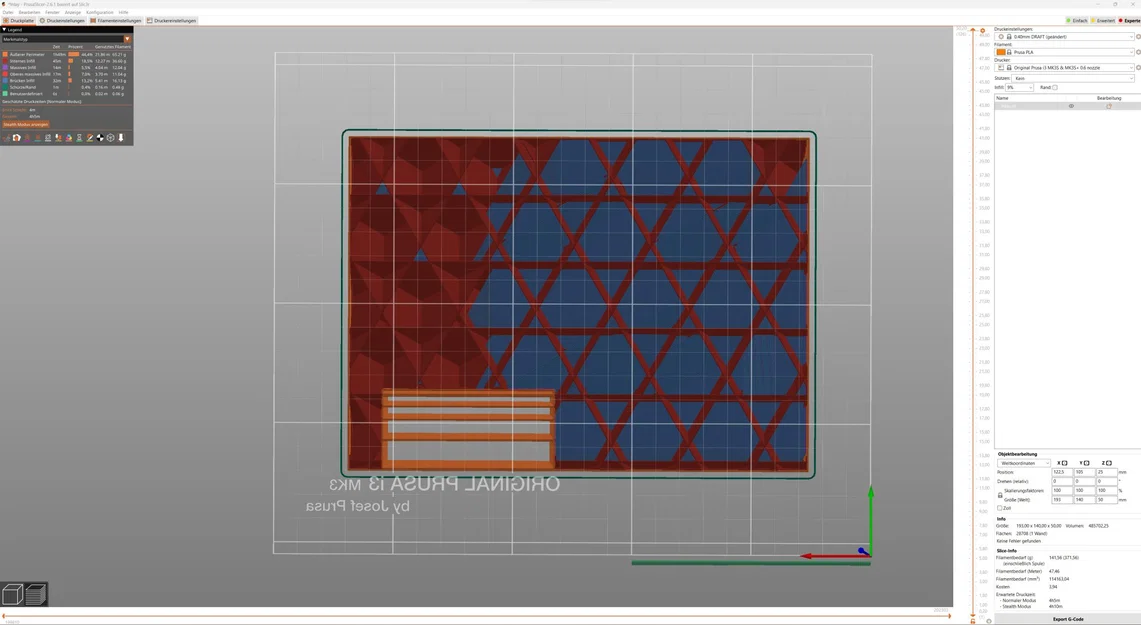
Task: Click the scaling factor lock icon
Action: click(x=1000, y=495)
